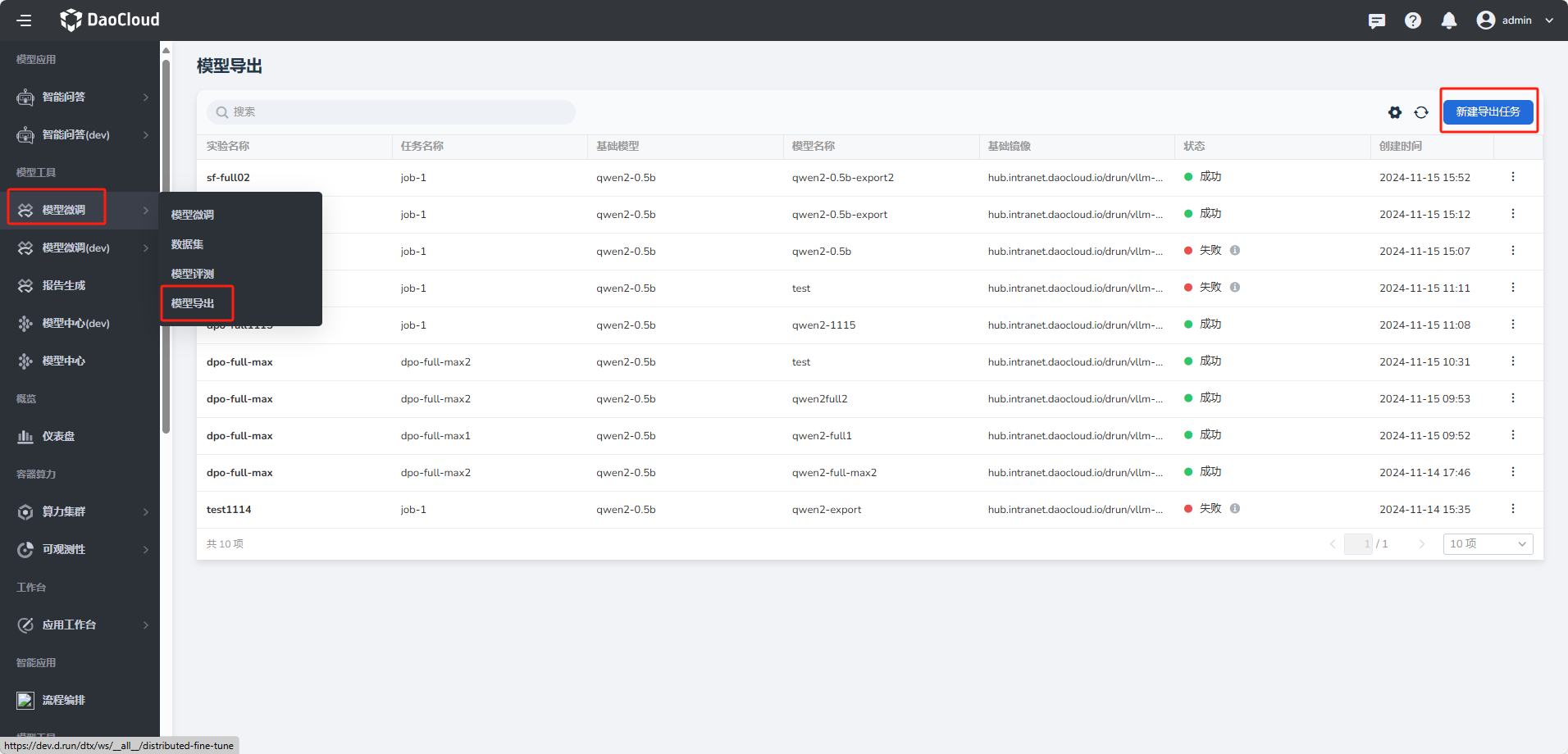The image size is (1568, 754).
Task: Expand the 模型微调(dev) chevron
Action: [x=146, y=248]
